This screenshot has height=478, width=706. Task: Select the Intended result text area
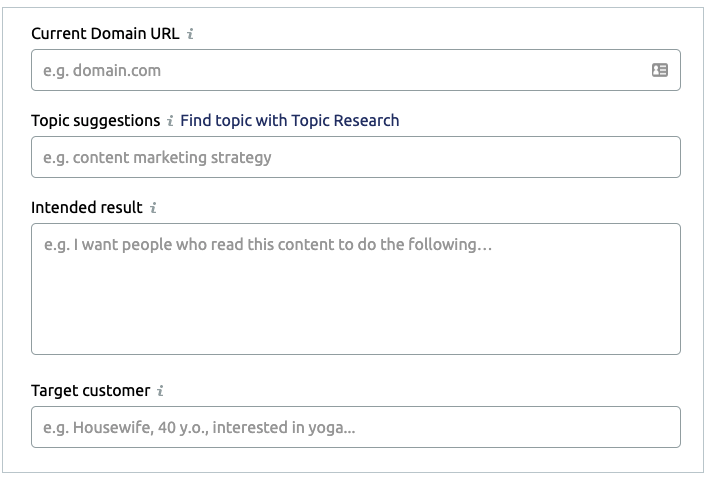point(356,289)
